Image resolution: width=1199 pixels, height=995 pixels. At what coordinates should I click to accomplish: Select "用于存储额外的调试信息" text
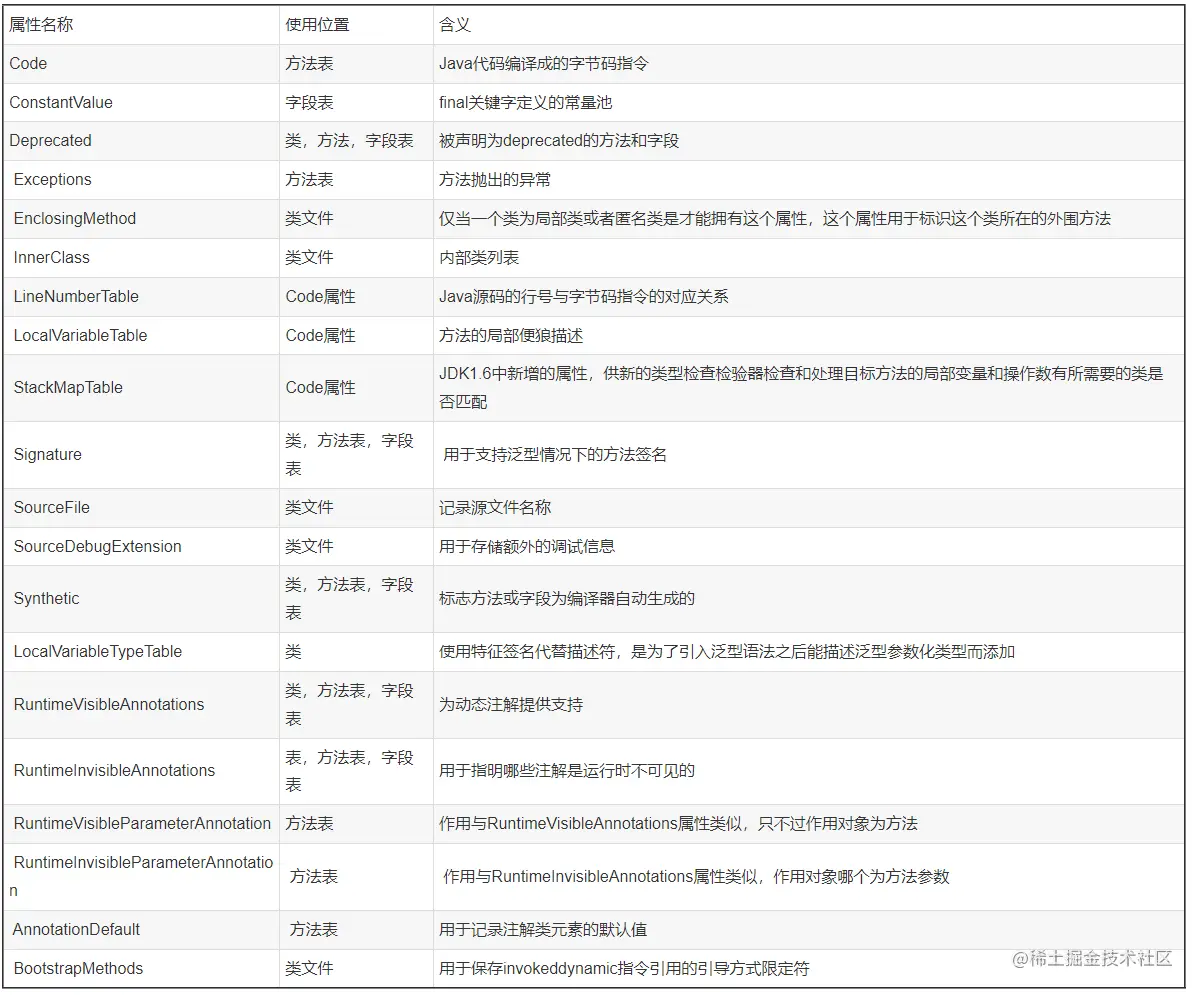coord(527,547)
